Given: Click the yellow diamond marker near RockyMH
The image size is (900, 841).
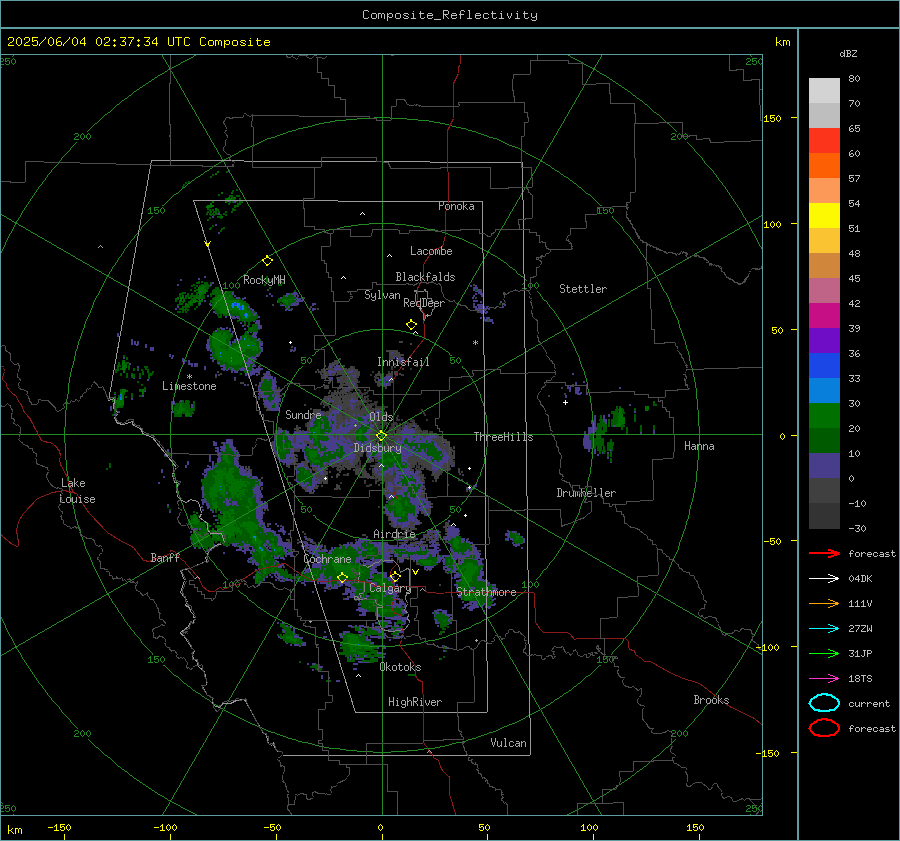Looking at the screenshot, I should pyautogui.click(x=267, y=261).
